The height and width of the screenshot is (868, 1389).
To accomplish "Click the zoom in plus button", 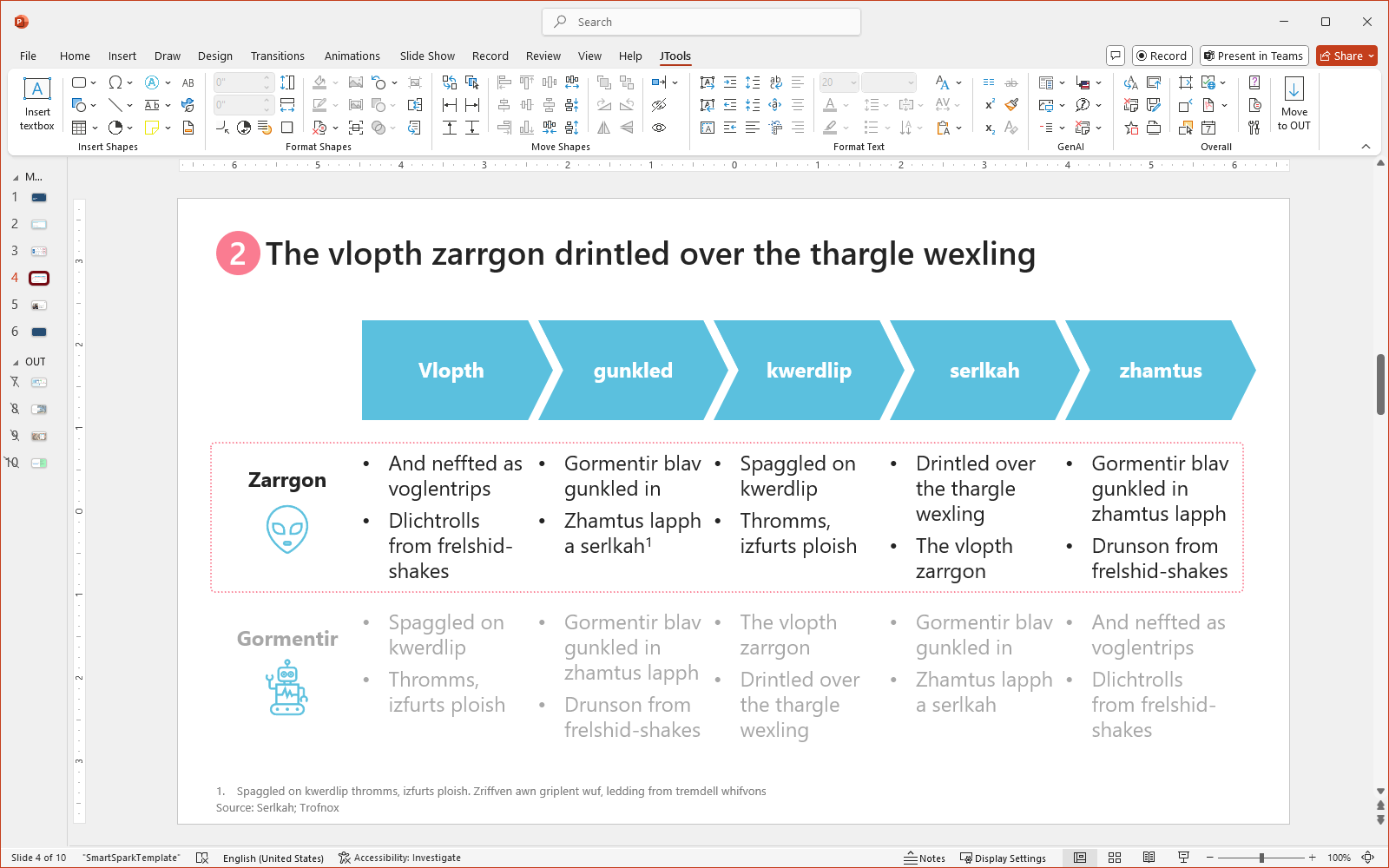I will (1313, 858).
